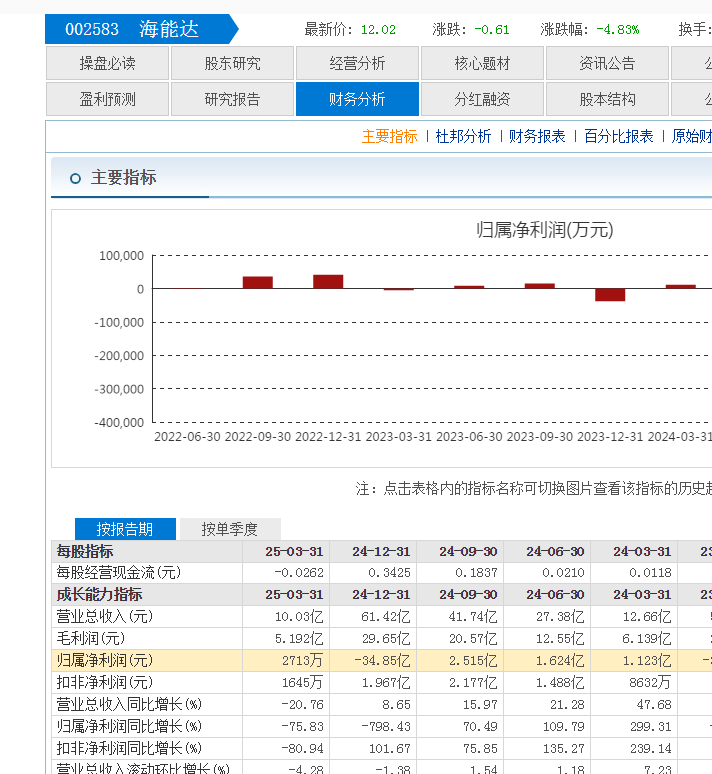Go to 杜邦分析 section link
This screenshot has width=712, height=774.
[x=463, y=136]
